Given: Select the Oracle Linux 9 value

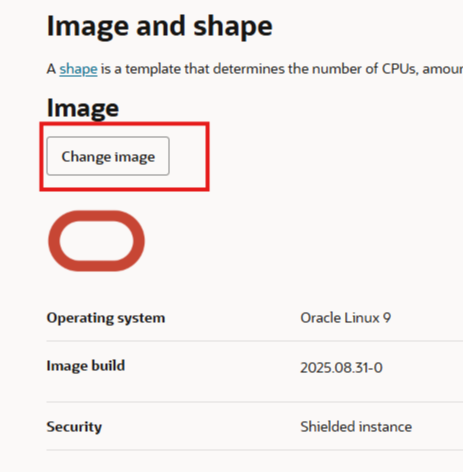Looking at the screenshot, I should (345, 318).
